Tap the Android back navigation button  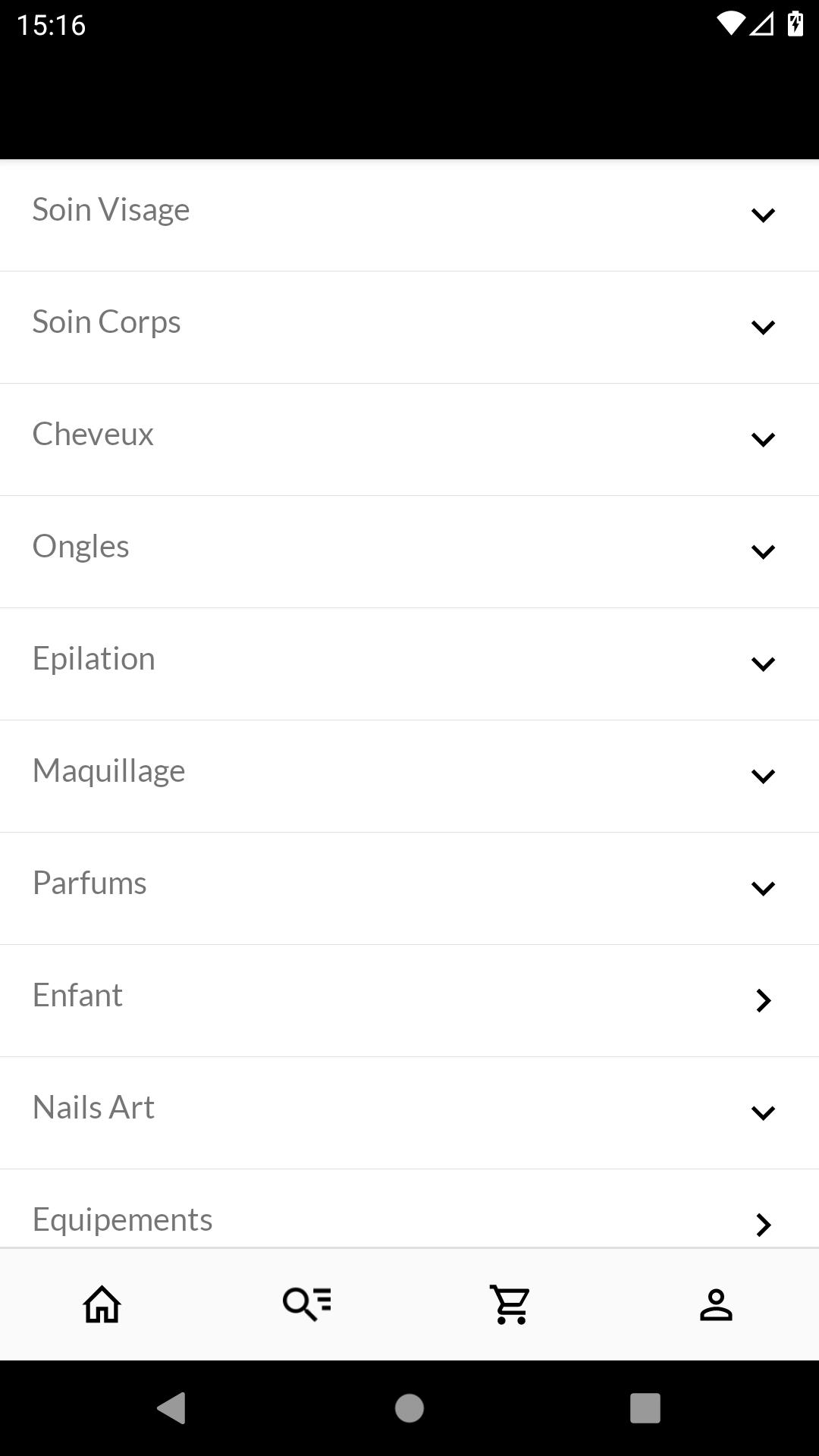point(172,1408)
